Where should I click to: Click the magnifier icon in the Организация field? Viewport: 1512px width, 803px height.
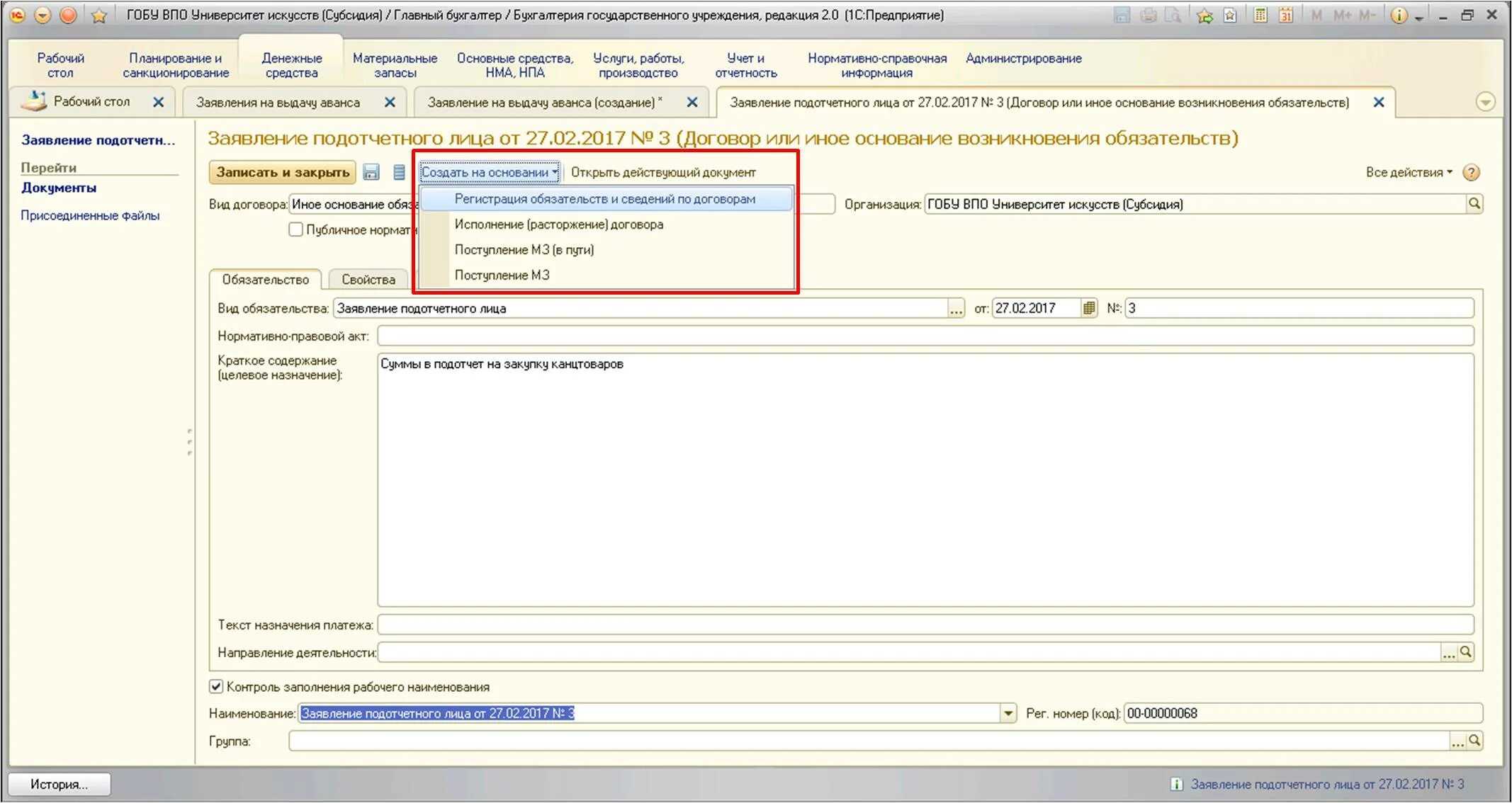click(x=1474, y=204)
